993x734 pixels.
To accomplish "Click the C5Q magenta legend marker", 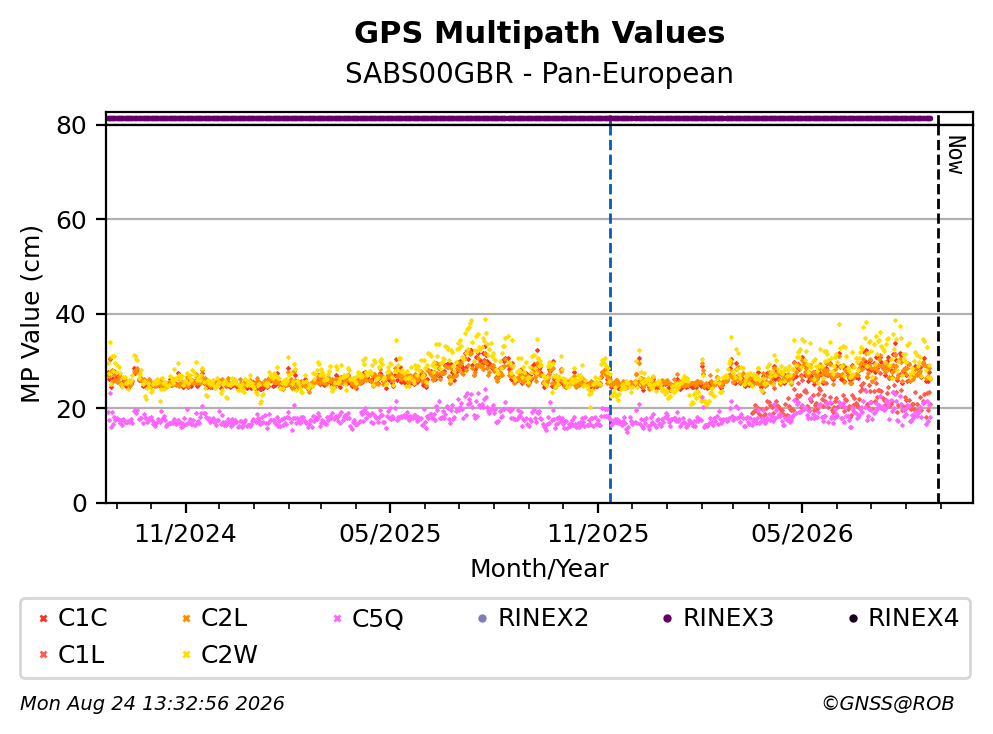I will coord(338,618).
